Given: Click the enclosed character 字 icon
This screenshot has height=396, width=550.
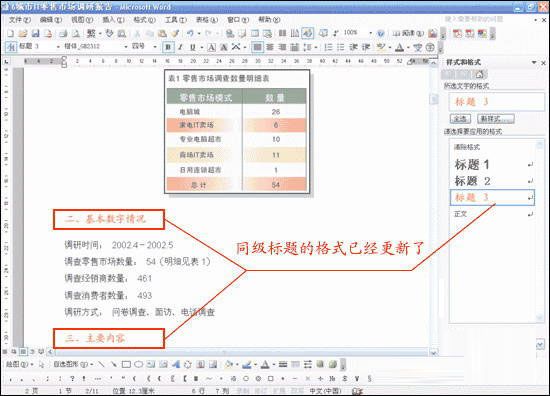Looking at the screenshot, I should click(430, 47).
